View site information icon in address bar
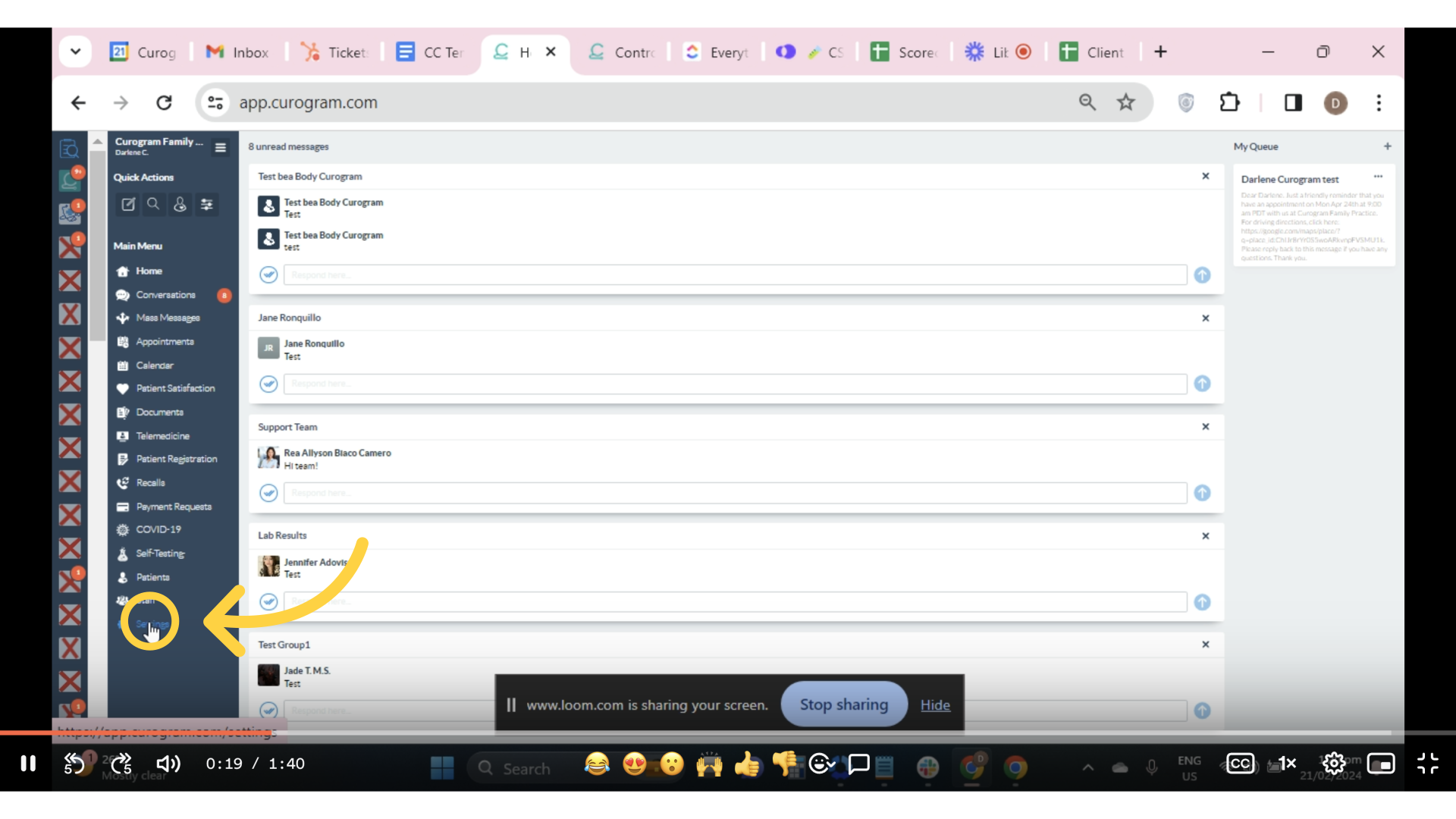 point(215,102)
